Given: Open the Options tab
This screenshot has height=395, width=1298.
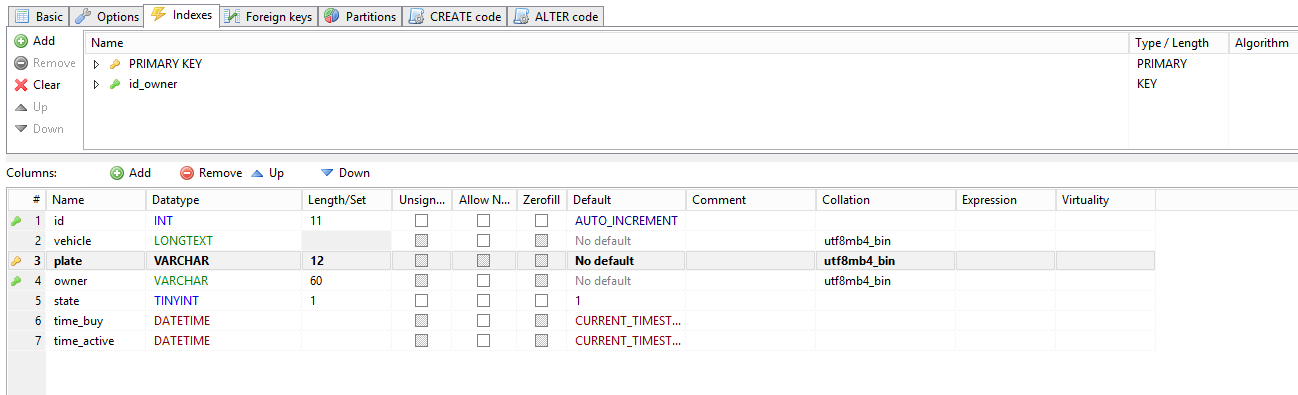Looking at the screenshot, I should (x=107, y=17).
